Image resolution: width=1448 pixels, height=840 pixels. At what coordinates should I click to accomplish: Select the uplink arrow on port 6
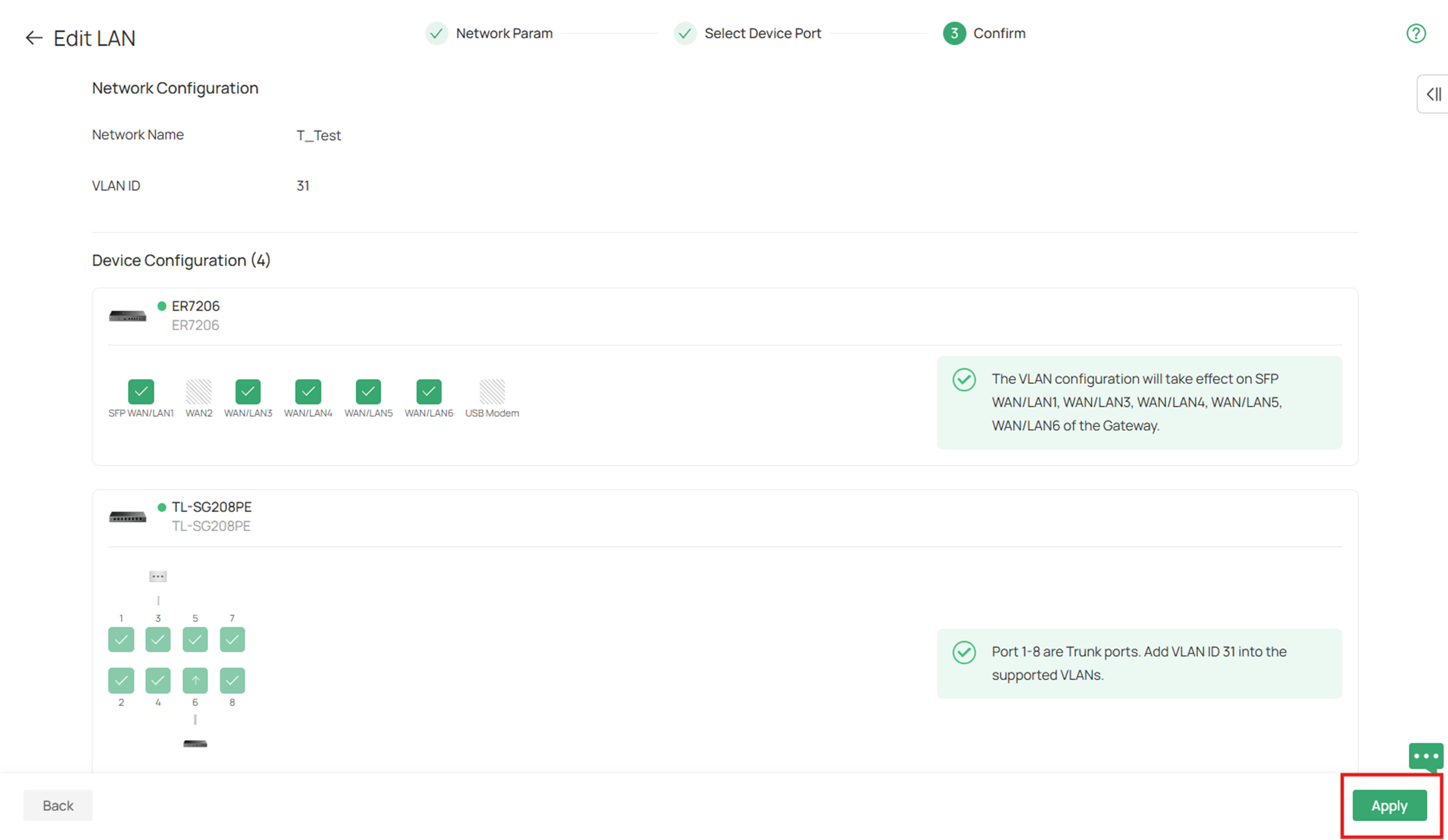click(x=196, y=681)
